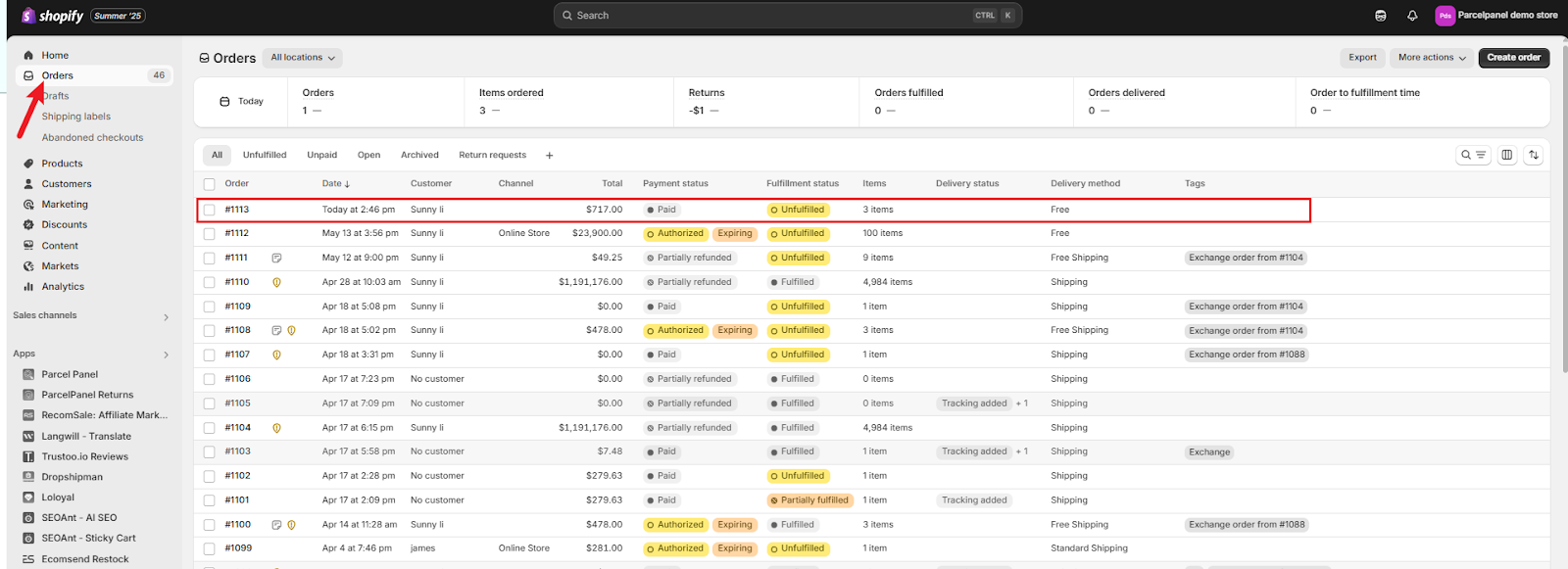The width and height of the screenshot is (1568, 569).
Task: Select checkbox for order #1109
Action: pyautogui.click(x=209, y=307)
